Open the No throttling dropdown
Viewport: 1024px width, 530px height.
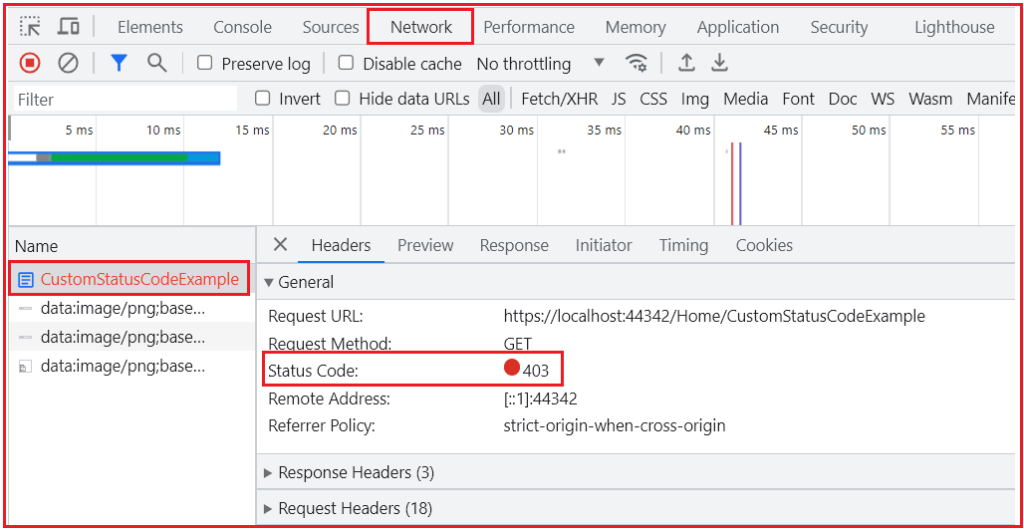point(541,63)
